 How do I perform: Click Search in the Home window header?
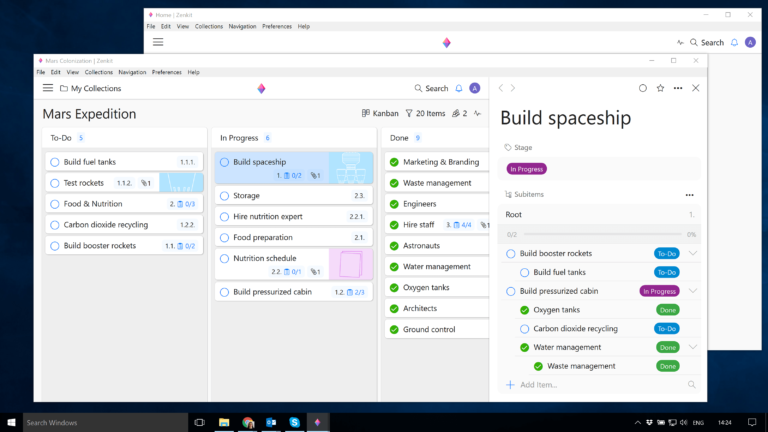[x=706, y=43]
